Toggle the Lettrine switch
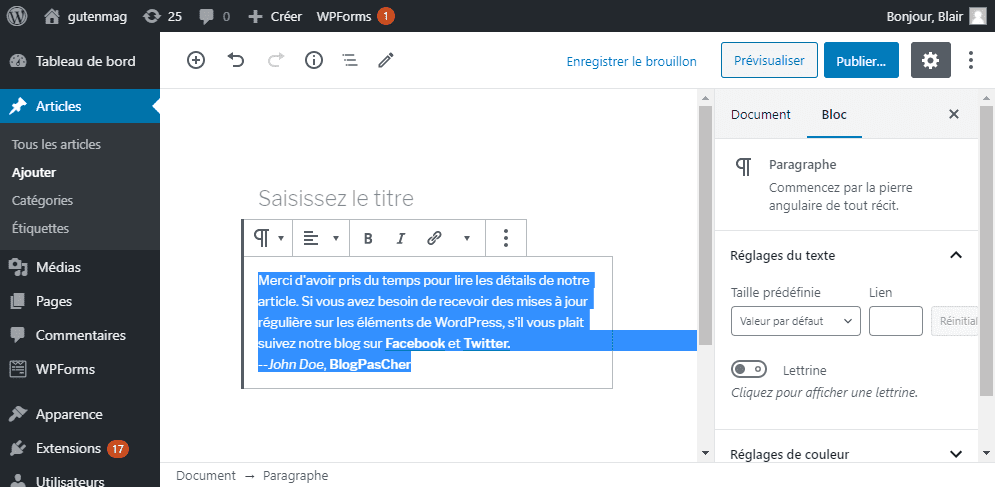Viewport: 995px width, 487px height. click(x=749, y=370)
